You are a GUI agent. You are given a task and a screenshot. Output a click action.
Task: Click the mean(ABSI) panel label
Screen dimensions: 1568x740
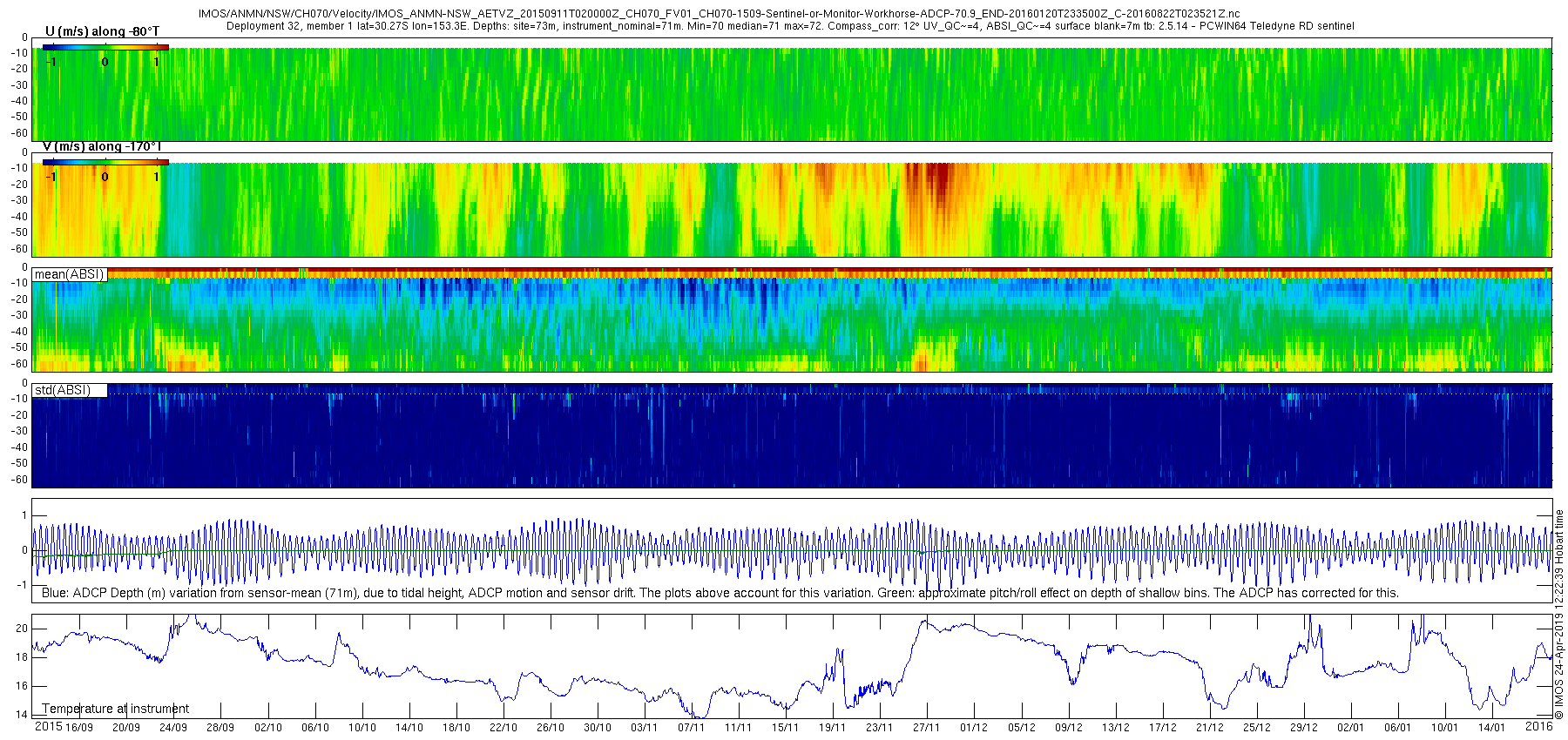[70, 274]
